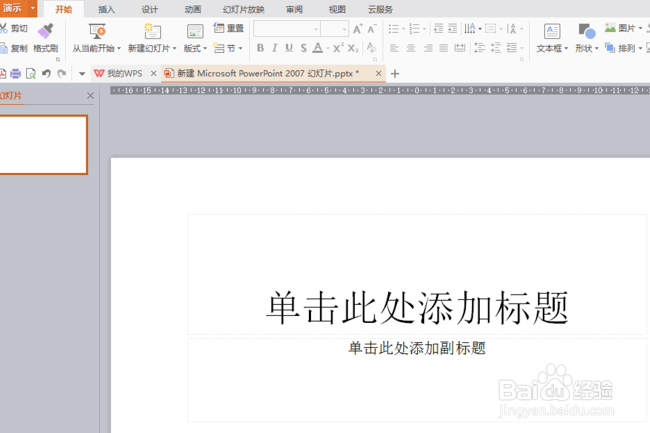Click the Redo arrow
The image size is (650, 433).
pos(62,74)
